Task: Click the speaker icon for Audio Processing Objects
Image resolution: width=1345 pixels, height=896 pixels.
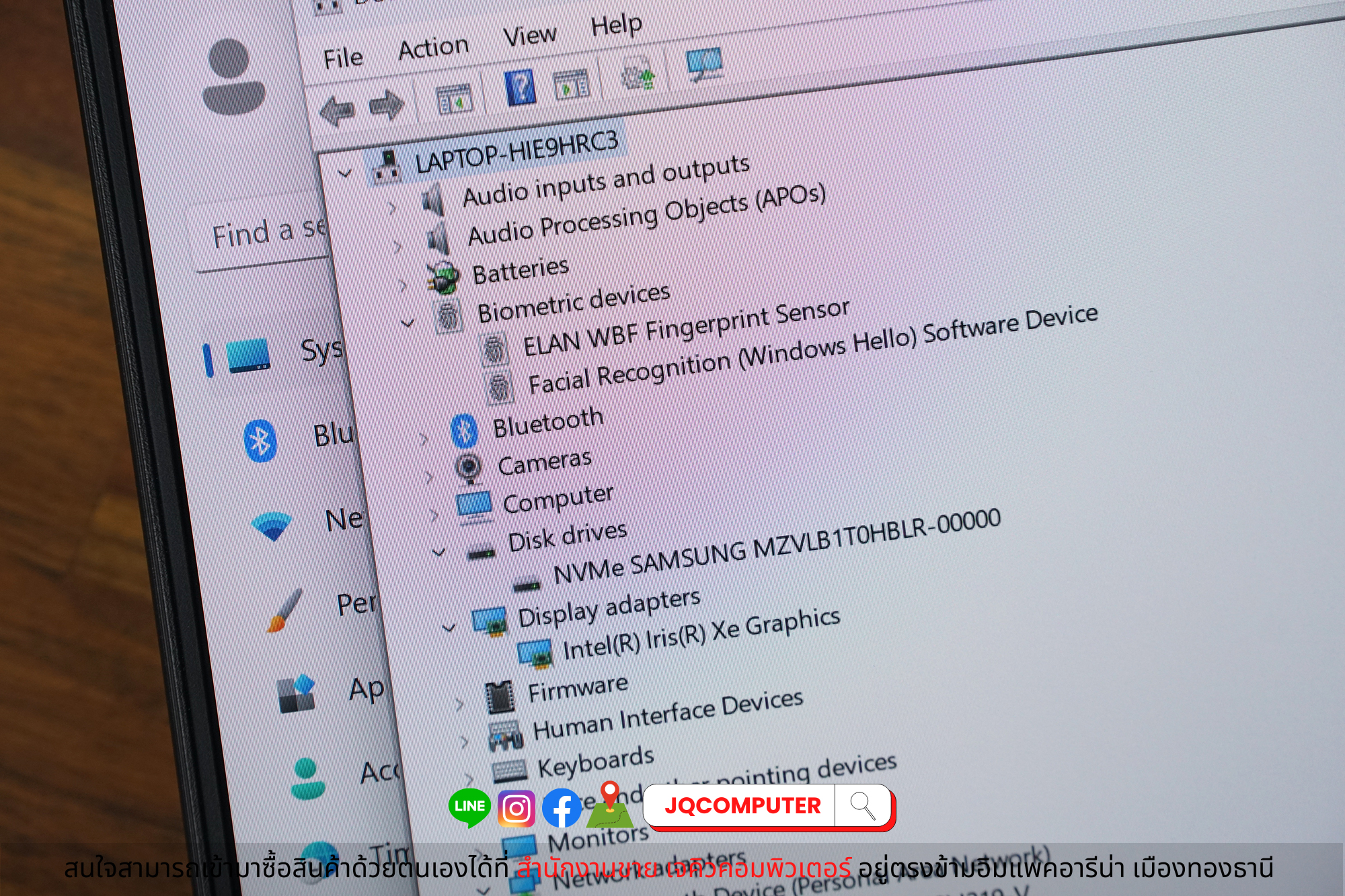Action: pyautogui.click(x=438, y=239)
